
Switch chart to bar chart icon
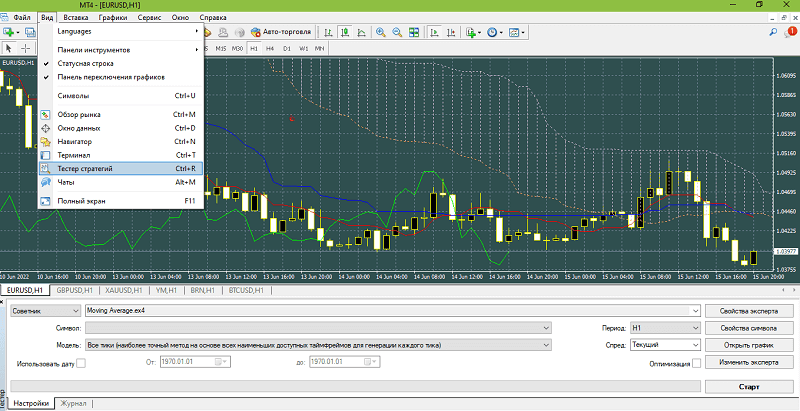[328, 32]
